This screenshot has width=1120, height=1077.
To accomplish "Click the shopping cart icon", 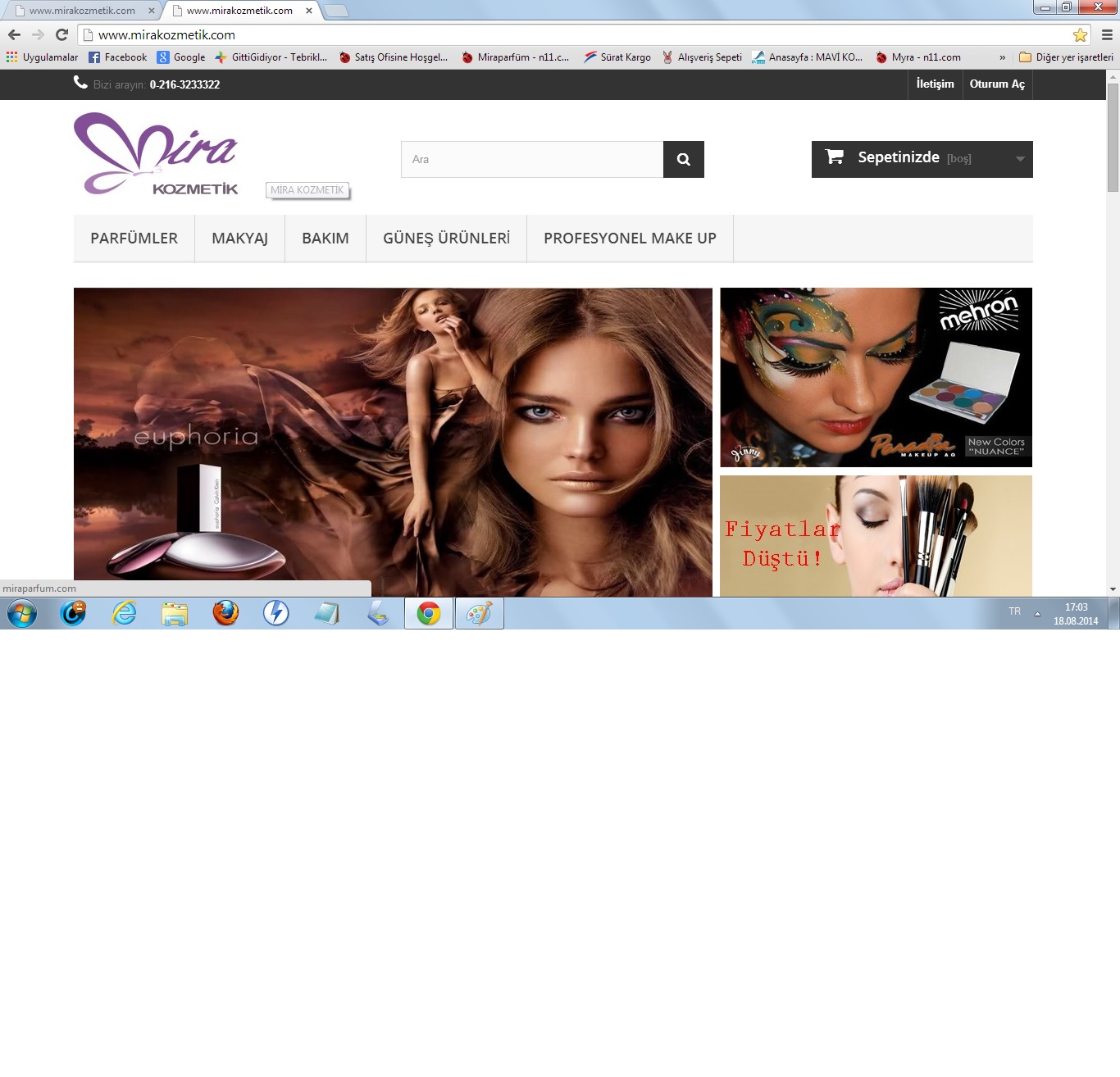I will click(835, 157).
